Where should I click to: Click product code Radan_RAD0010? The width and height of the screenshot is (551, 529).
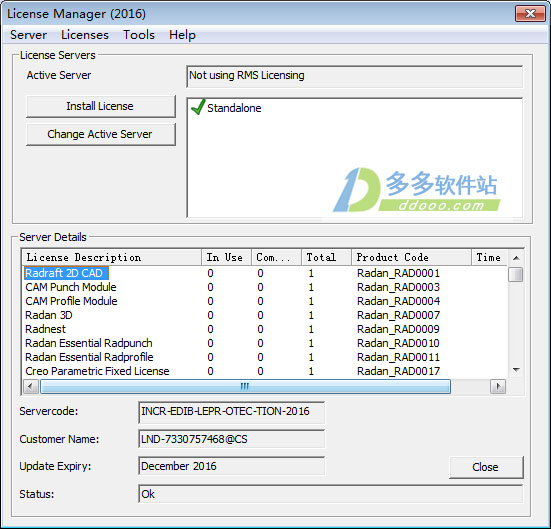pos(398,343)
